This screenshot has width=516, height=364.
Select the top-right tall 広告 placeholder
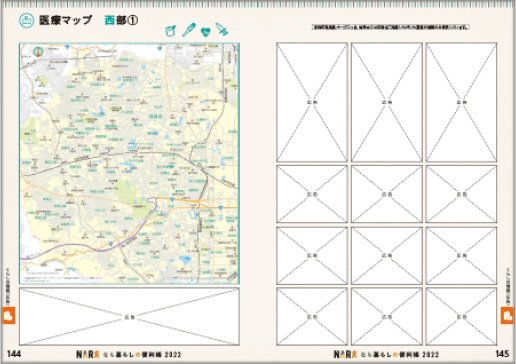461,102
